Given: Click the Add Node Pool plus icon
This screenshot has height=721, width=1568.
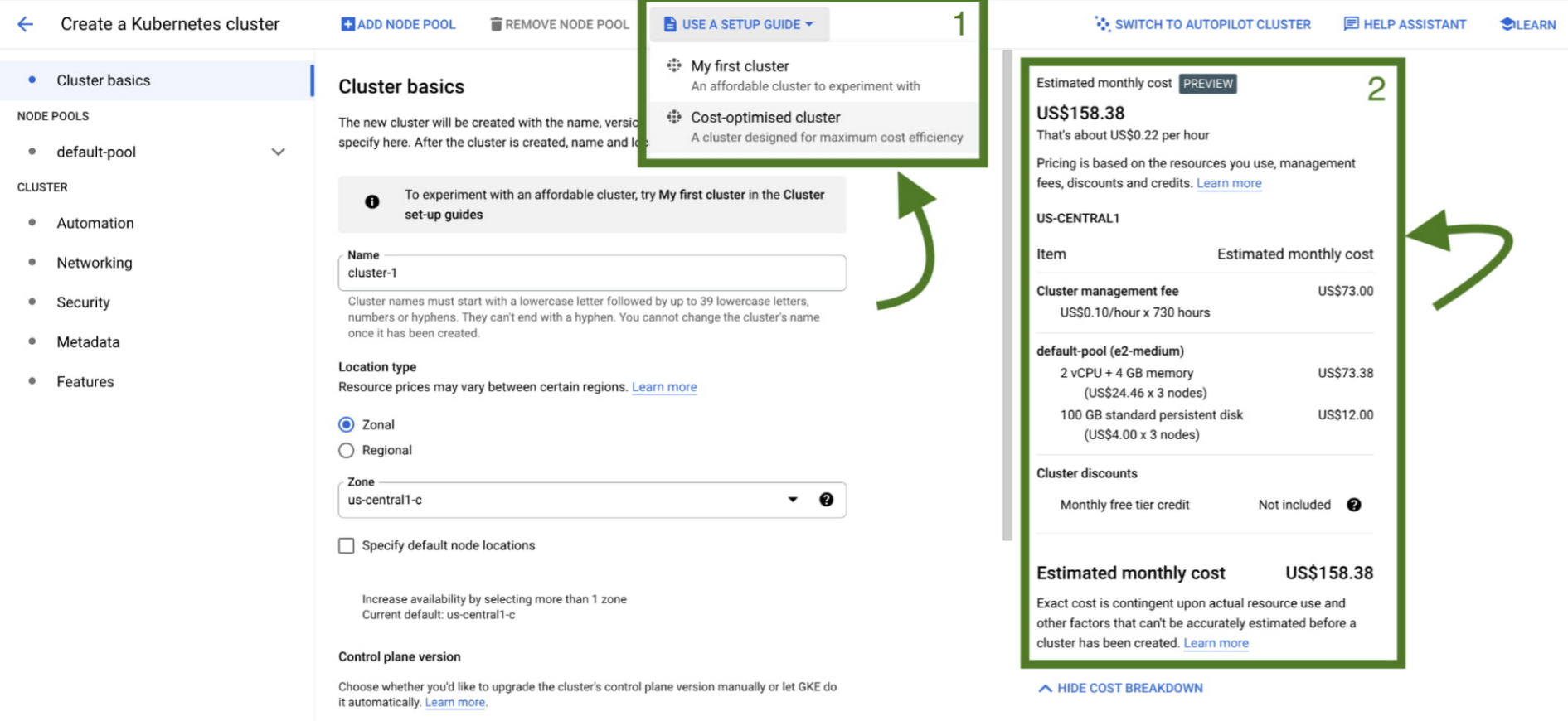Looking at the screenshot, I should coord(347,24).
